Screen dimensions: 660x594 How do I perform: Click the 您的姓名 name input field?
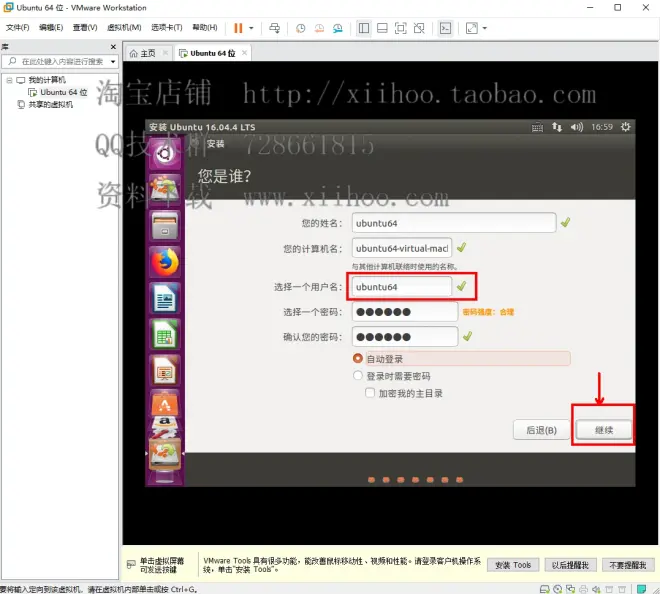[x=454, y=223]
